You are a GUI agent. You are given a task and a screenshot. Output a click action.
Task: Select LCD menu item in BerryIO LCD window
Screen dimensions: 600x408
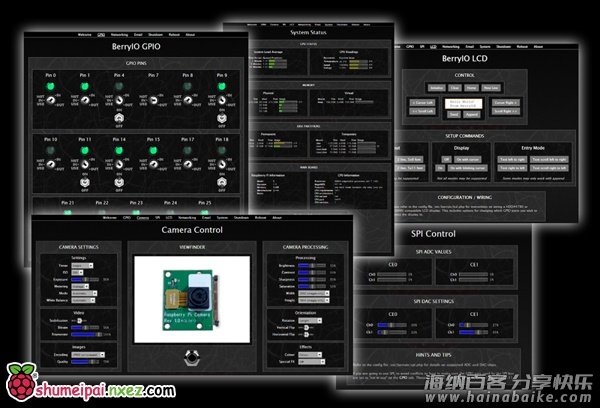[433, 47]
